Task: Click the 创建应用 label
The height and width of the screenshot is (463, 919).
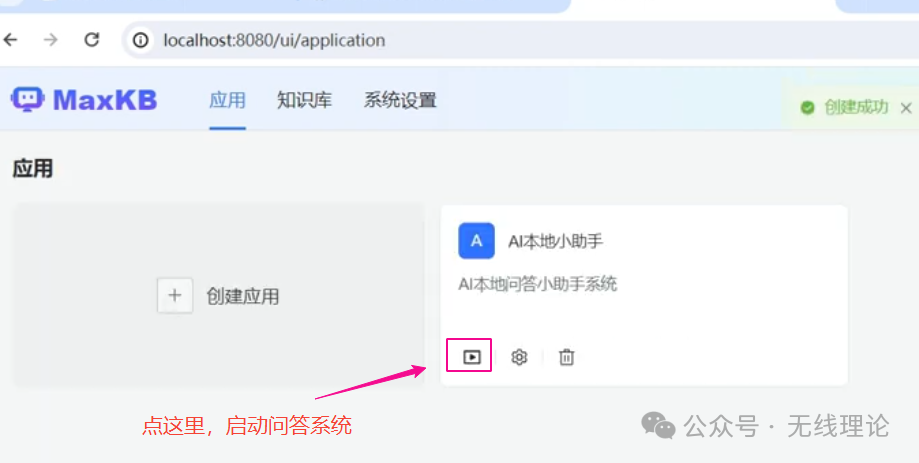Action: (x=243, y=297)
